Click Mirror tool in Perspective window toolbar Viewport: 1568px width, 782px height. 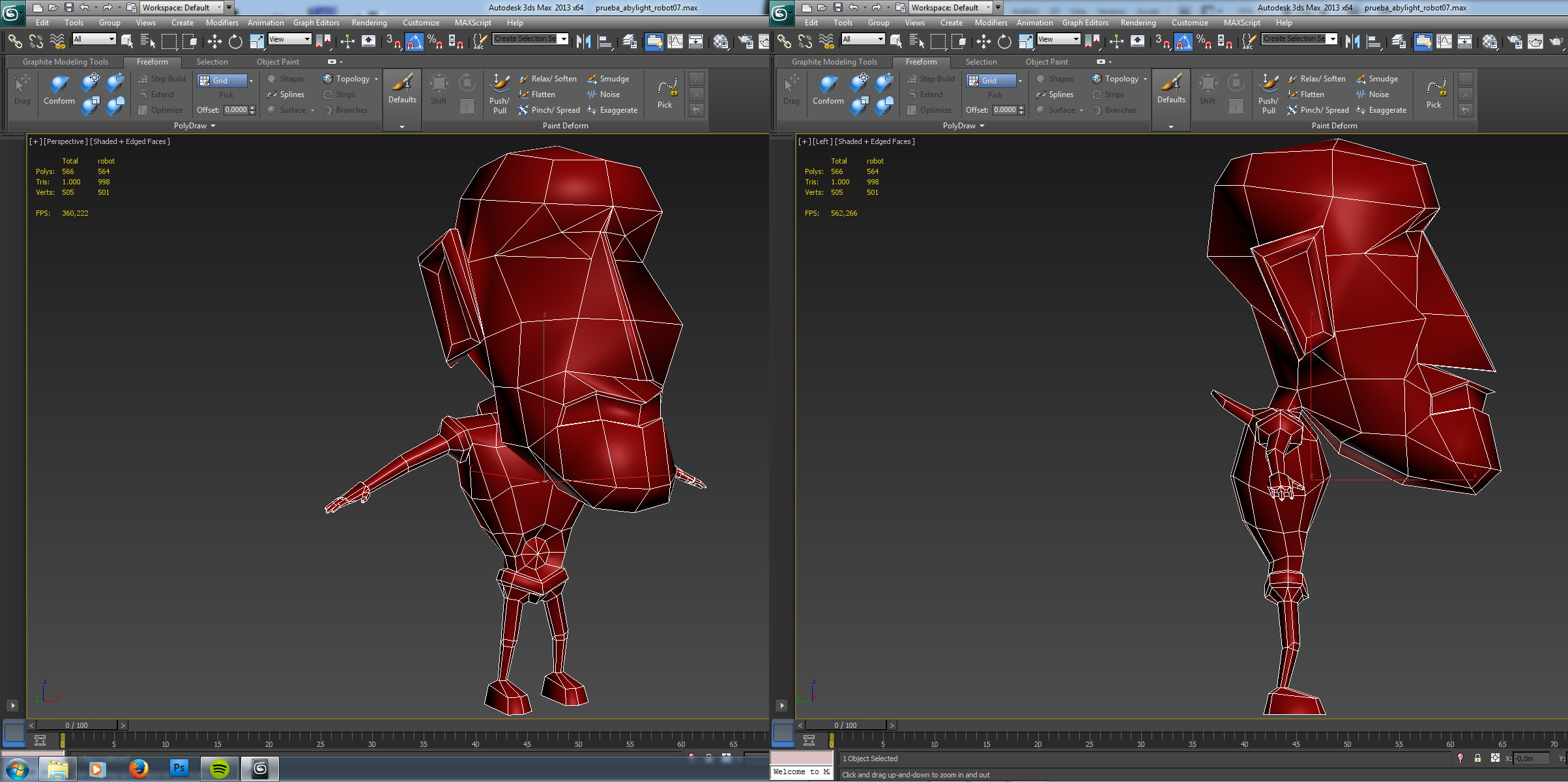583,42
